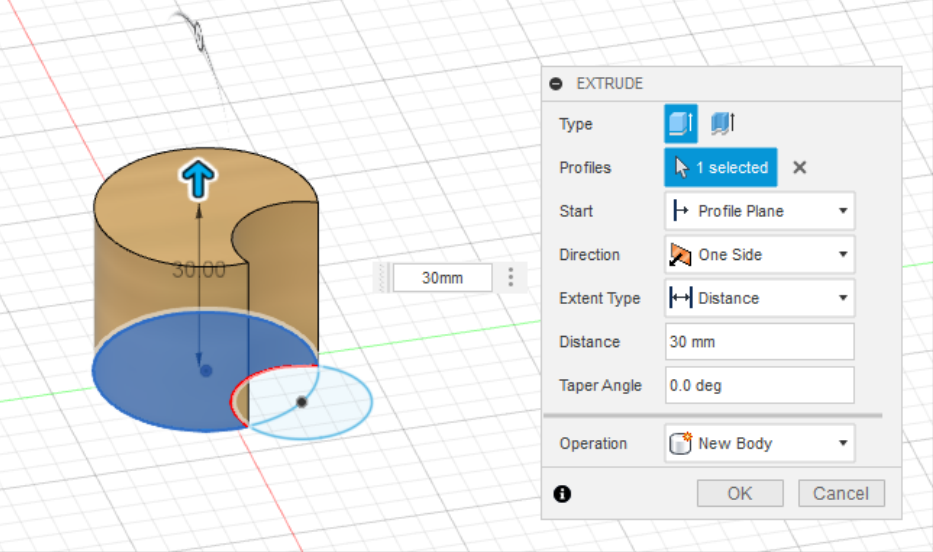Select the solid Extrude type icon
The image size is (933, 552).
click(x=681, y=124)
